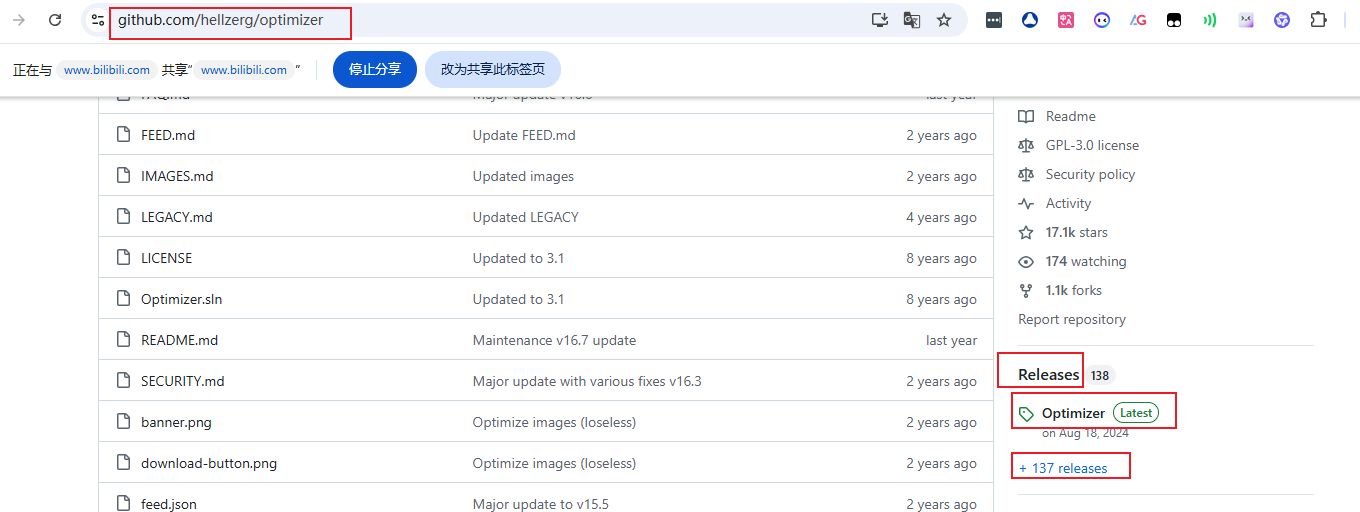Click the Report repository link
Viewport: 1360px width, 512px height.
pyautogui.click(x=1071, y=320)
